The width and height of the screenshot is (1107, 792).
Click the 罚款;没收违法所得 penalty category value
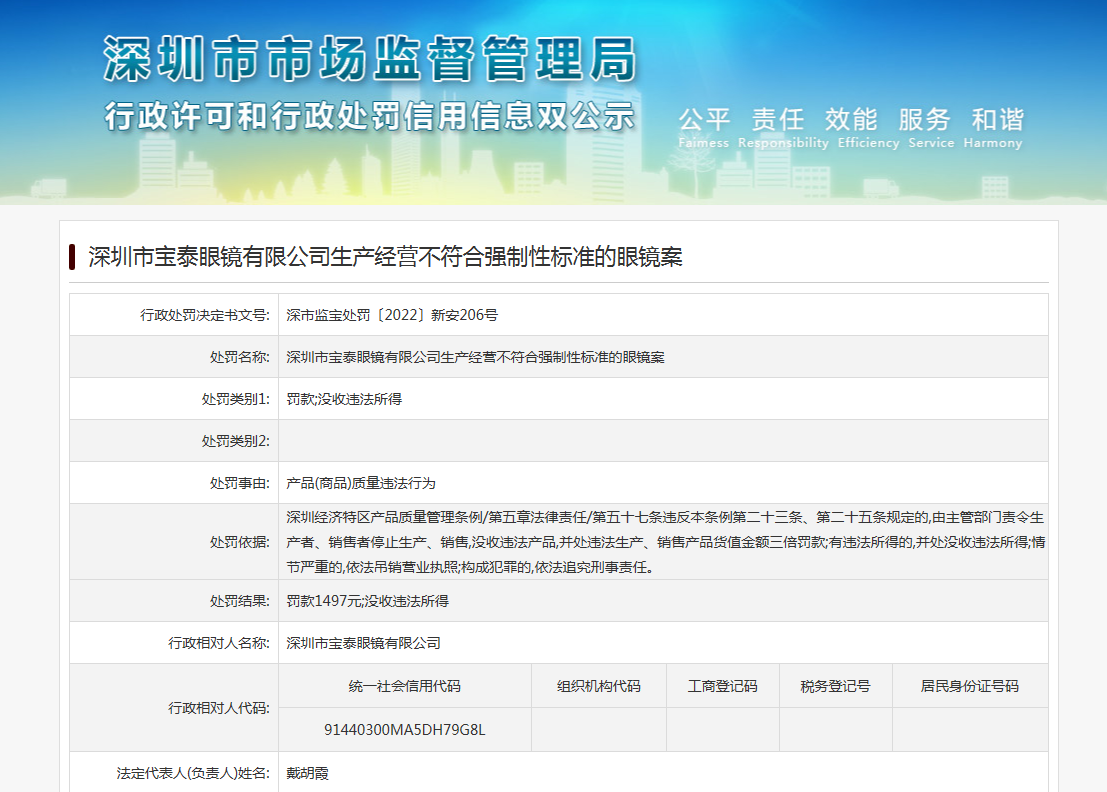point(344,399)
